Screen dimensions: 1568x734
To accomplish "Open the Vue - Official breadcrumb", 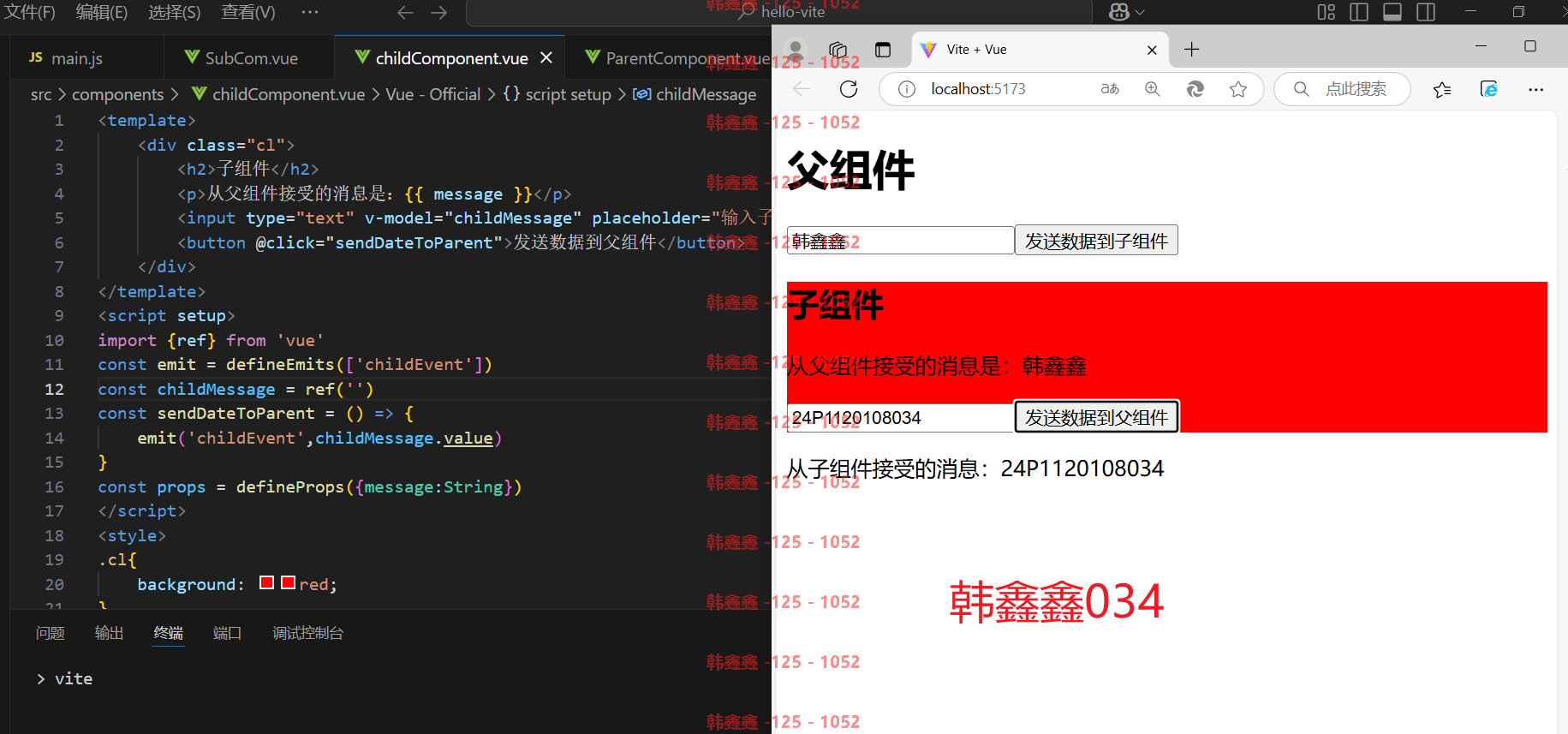I will [433, 94].
